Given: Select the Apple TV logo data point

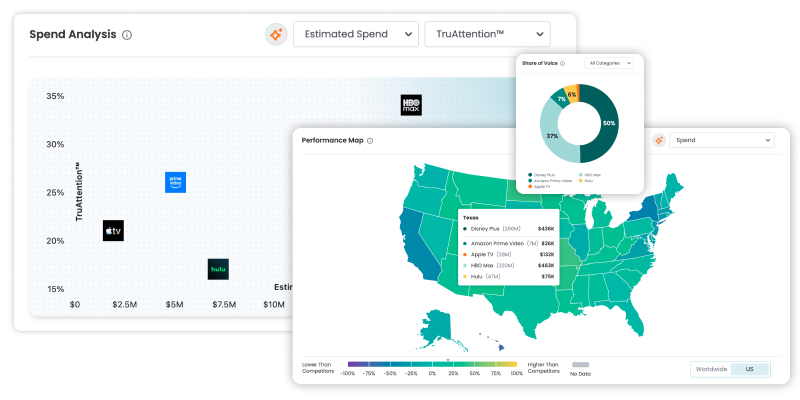Looking at the screenshot, I should (113, 231).
